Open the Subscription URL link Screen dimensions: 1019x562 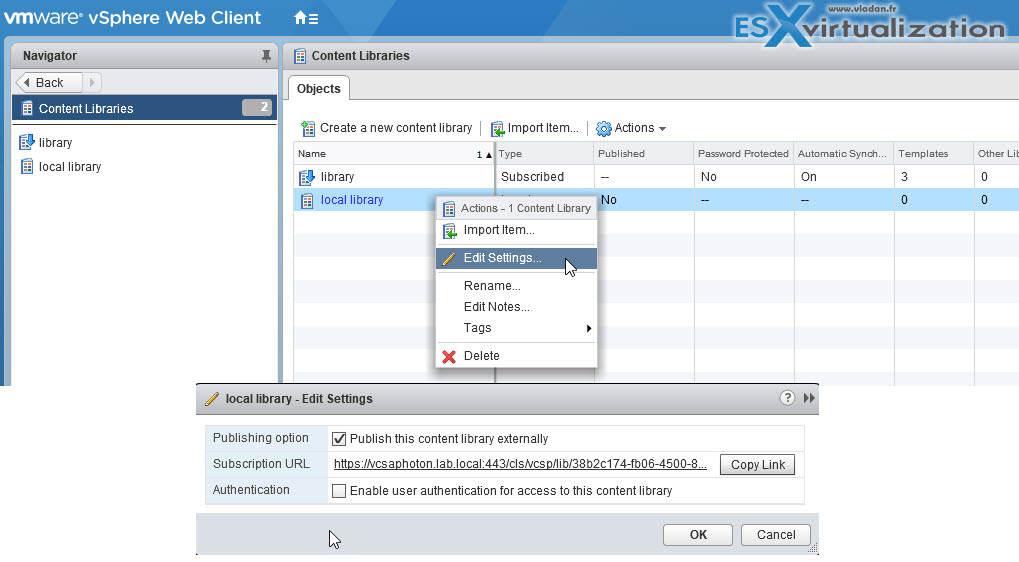pos(520,464)
